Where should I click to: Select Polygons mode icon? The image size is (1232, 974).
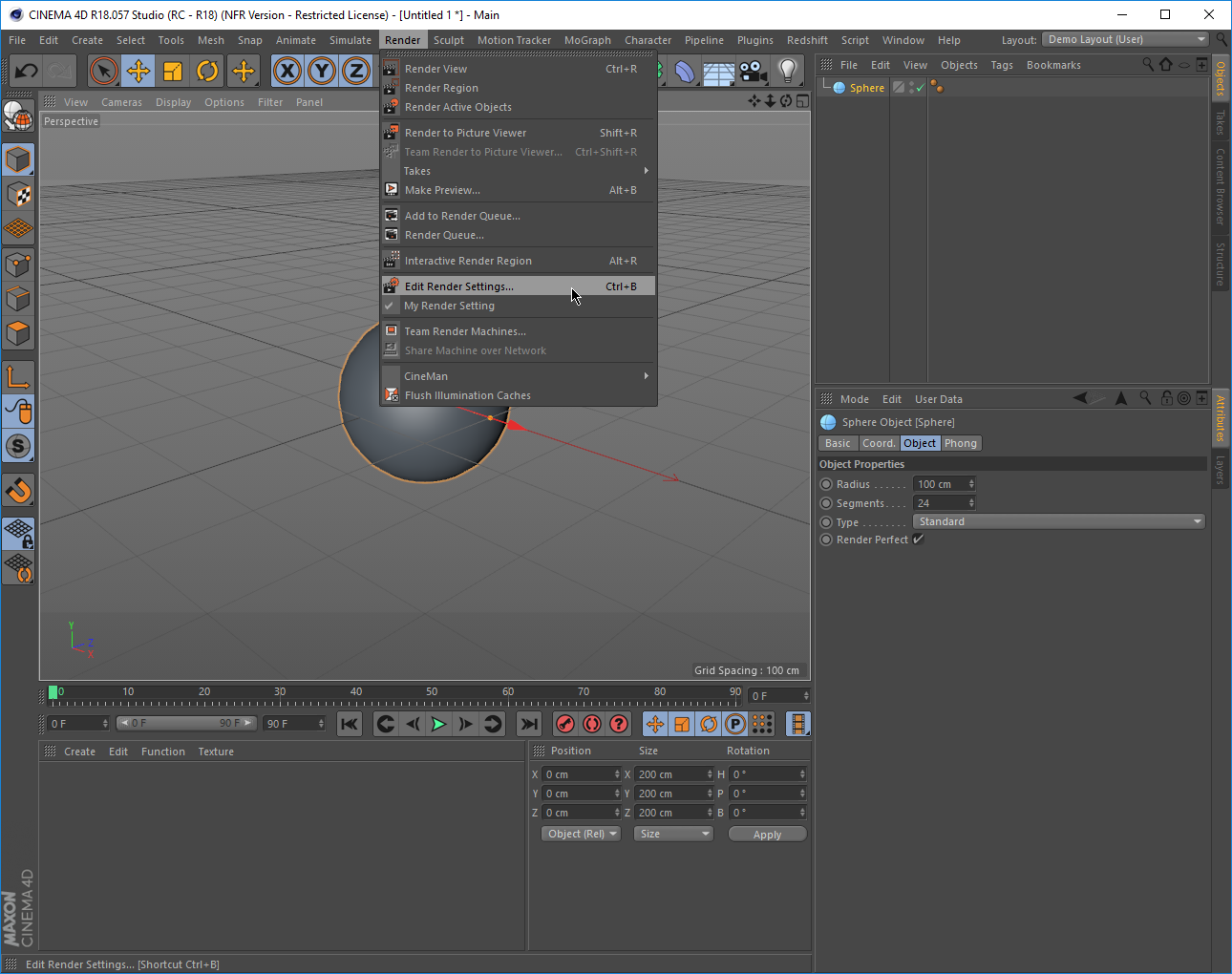pos(18,334)
